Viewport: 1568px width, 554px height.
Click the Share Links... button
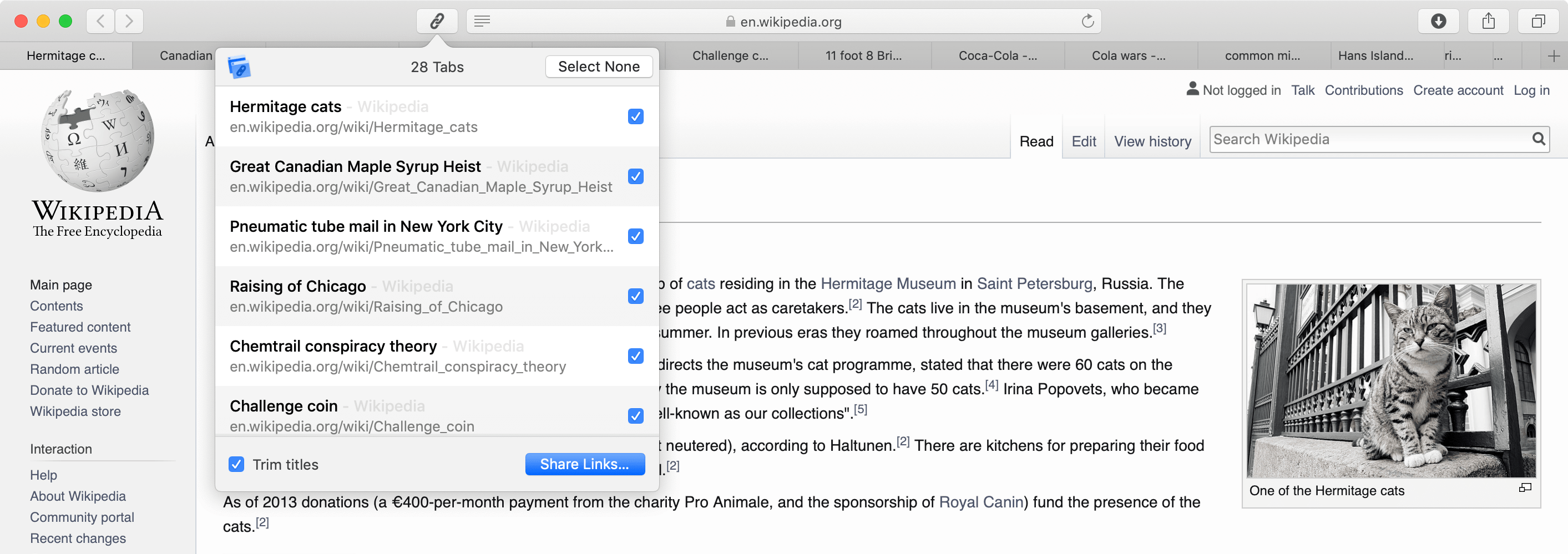(x=584, y=464)
